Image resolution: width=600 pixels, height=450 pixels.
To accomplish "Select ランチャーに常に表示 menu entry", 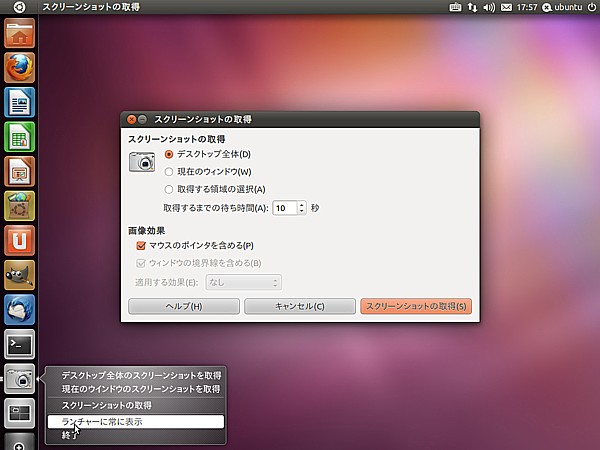I will click(135, 422).
